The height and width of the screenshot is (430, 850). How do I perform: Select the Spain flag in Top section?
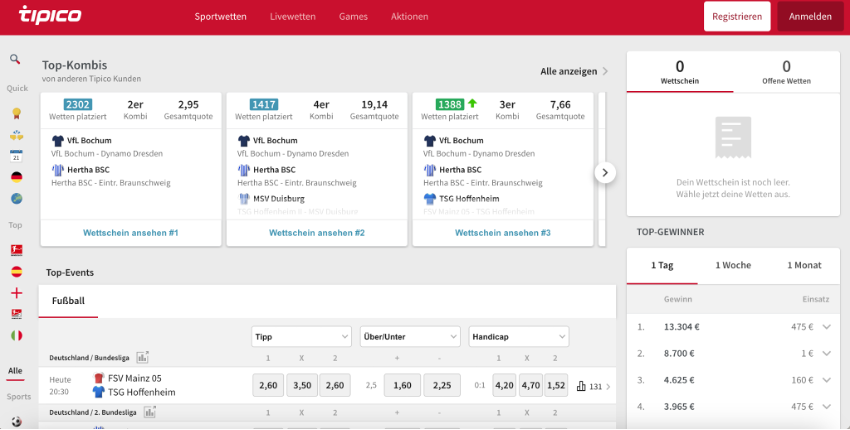pos(16,271)
